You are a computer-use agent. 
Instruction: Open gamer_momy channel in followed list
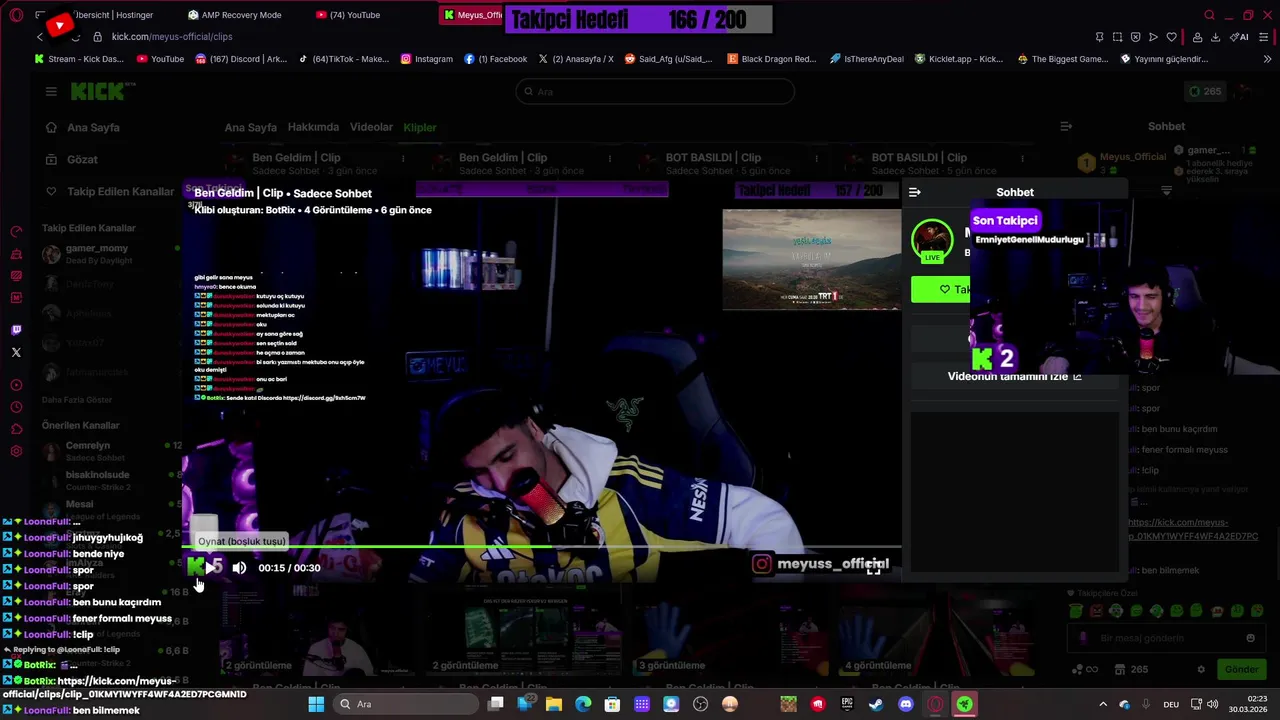pyautogui.click(x=96, y=254)
